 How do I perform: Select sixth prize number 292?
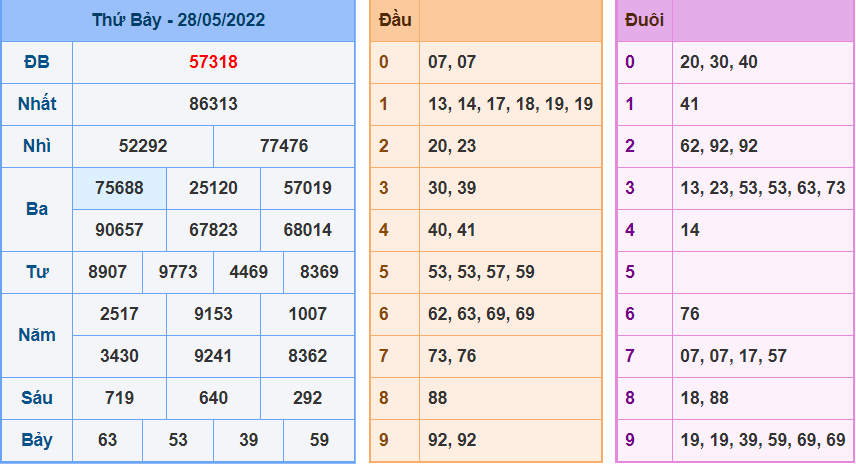click(307, 398)
